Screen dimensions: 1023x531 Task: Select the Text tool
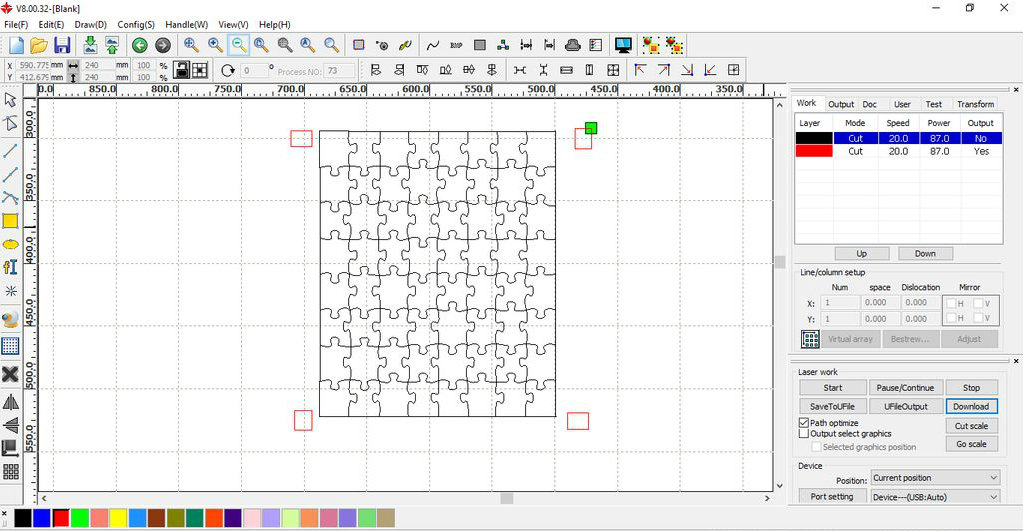pyautogui.click(x=10, y=267)
